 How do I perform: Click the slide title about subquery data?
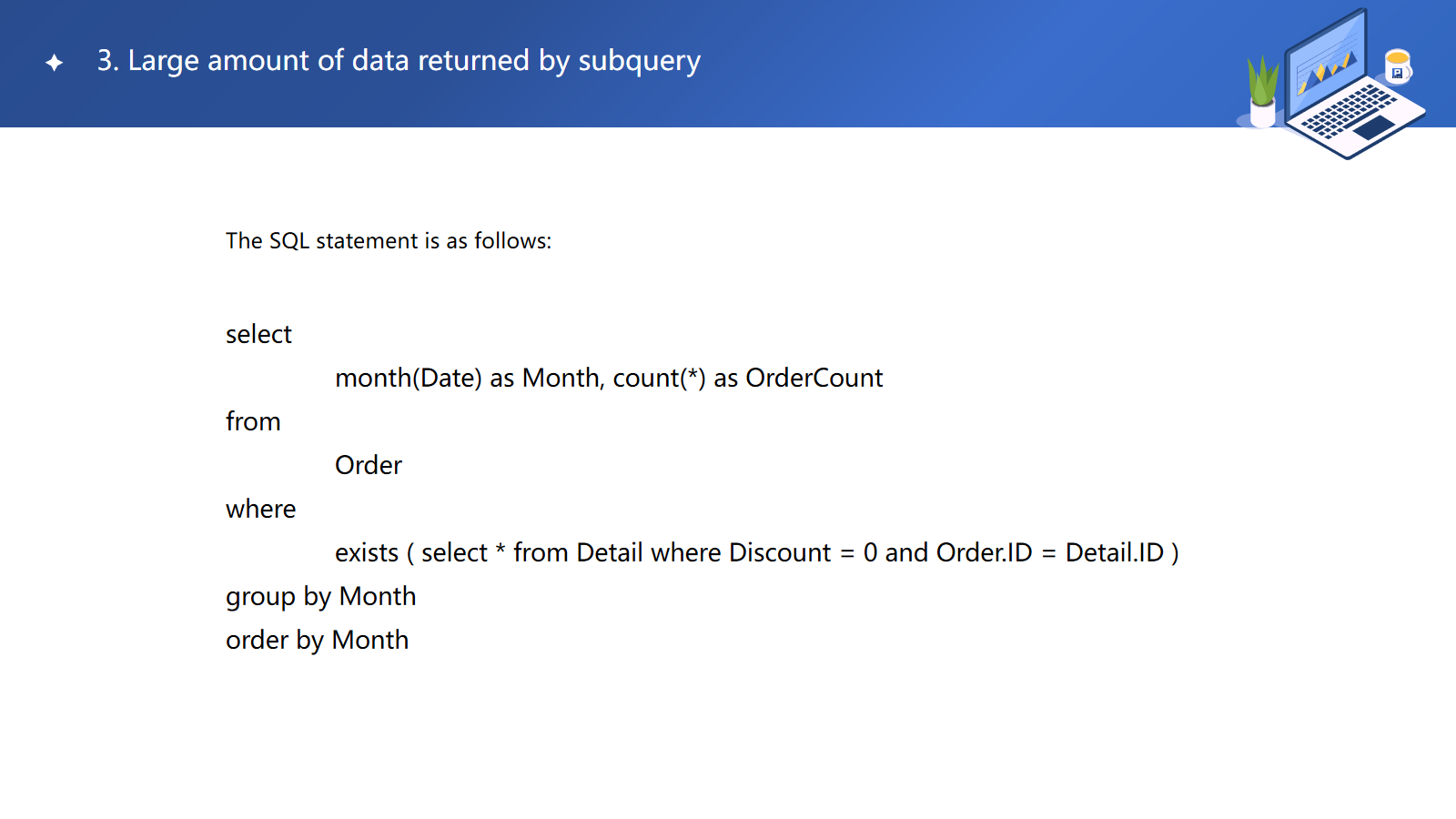399,61
